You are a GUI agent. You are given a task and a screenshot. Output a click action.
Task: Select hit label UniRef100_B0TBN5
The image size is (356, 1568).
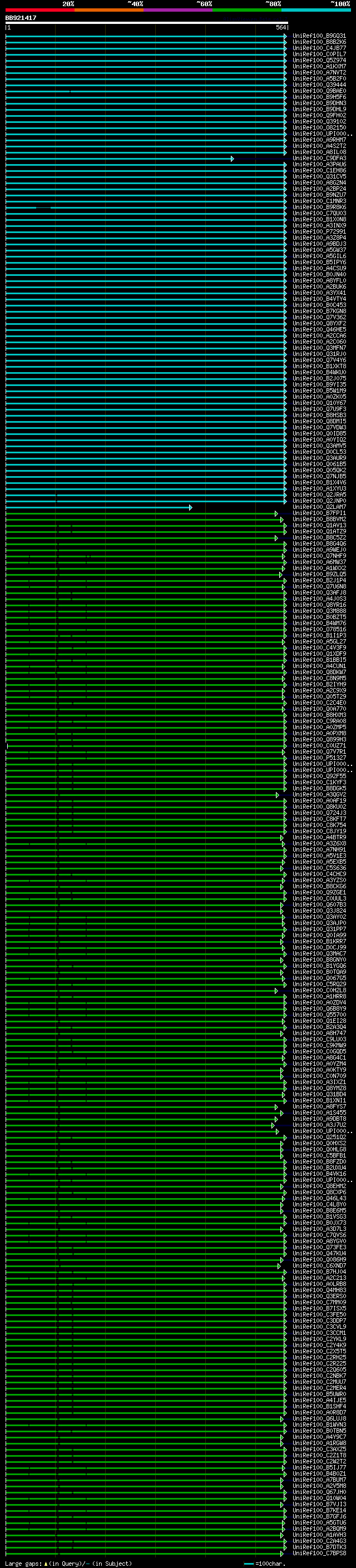tap(319, 1431)
